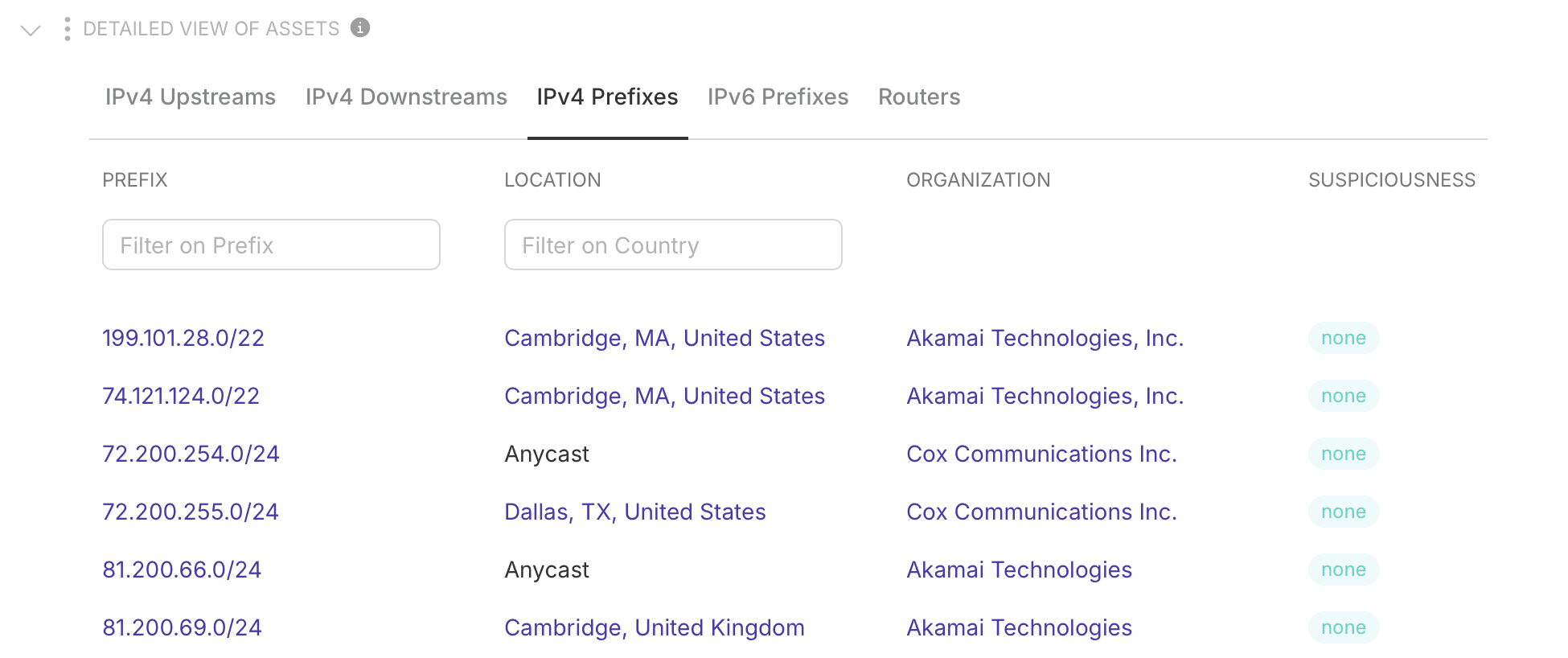Select the IPv4 Prefixes tab

(x=607, y=97)
